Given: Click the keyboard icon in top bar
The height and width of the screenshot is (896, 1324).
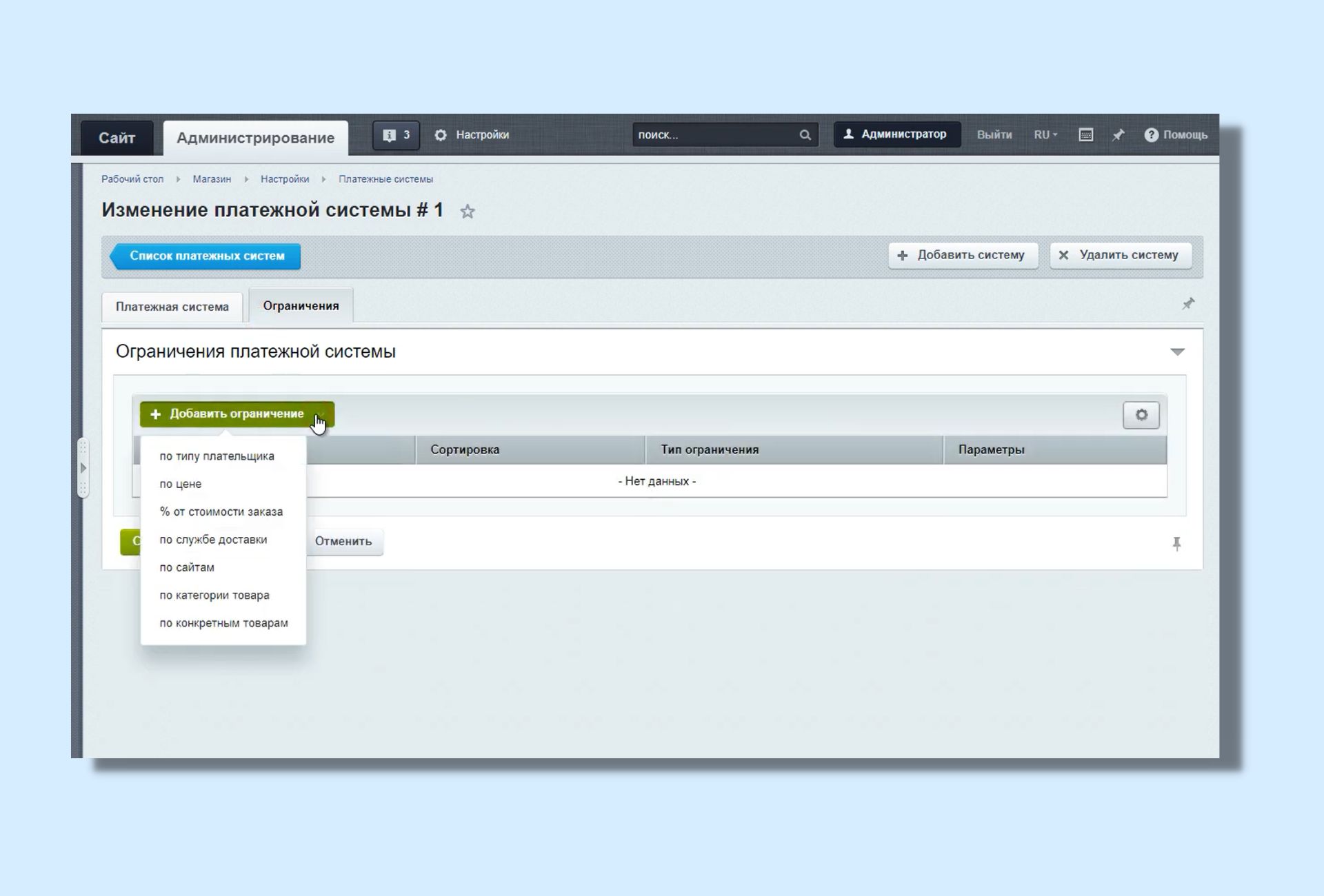Looking at the screenshot, I should (x=1085, y=135).
